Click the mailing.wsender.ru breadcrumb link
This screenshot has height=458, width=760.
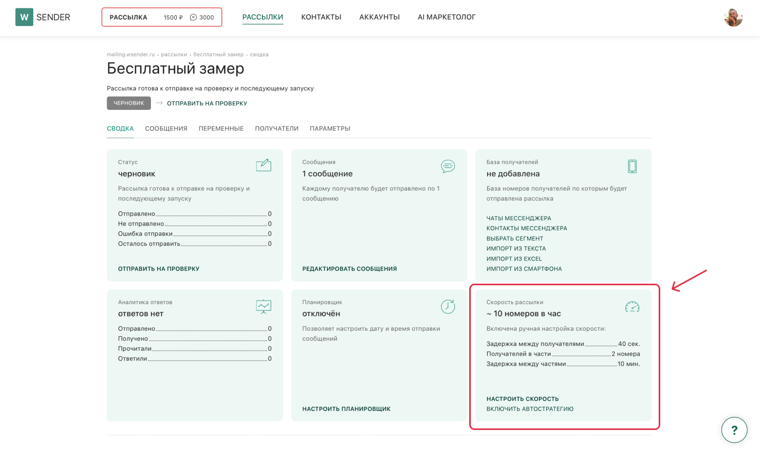[131, 55]
